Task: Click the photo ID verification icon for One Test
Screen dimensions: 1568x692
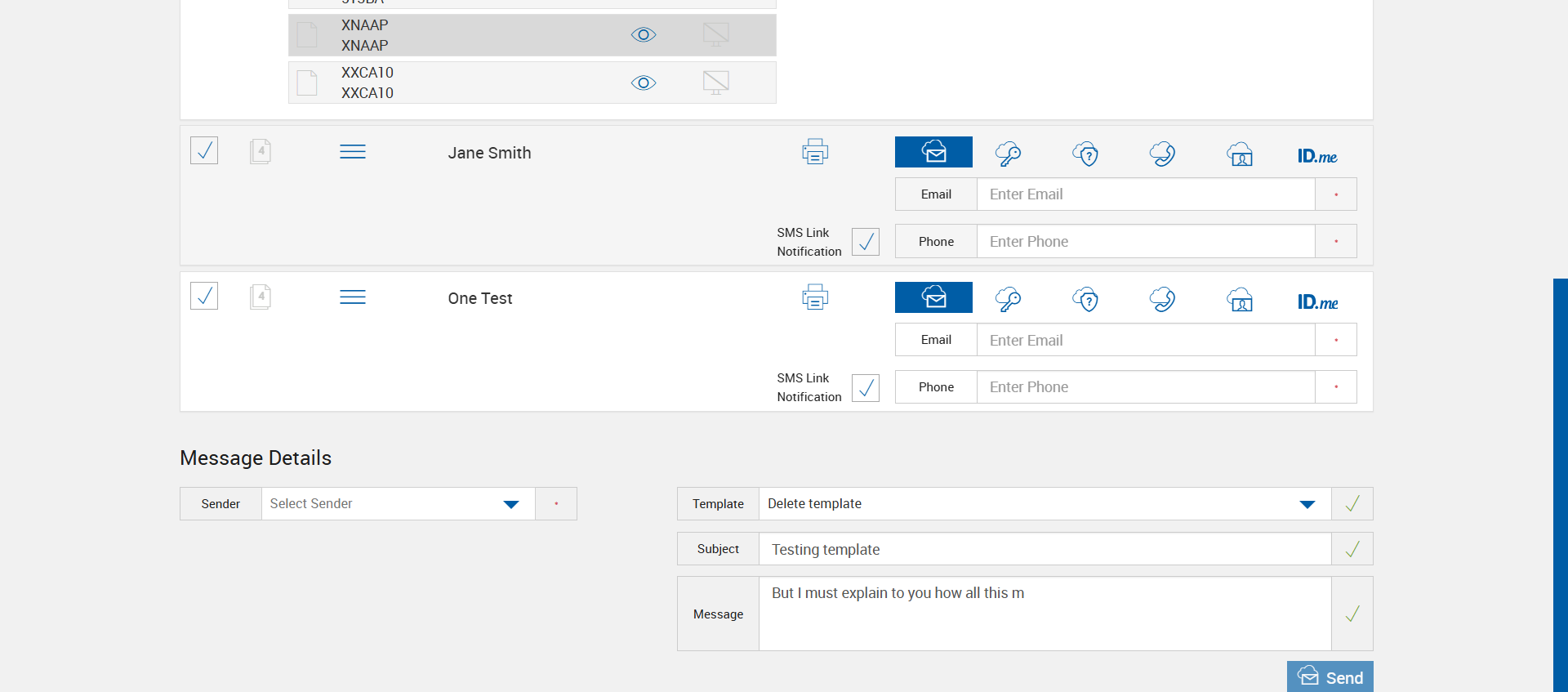Action: (1239, 300)
